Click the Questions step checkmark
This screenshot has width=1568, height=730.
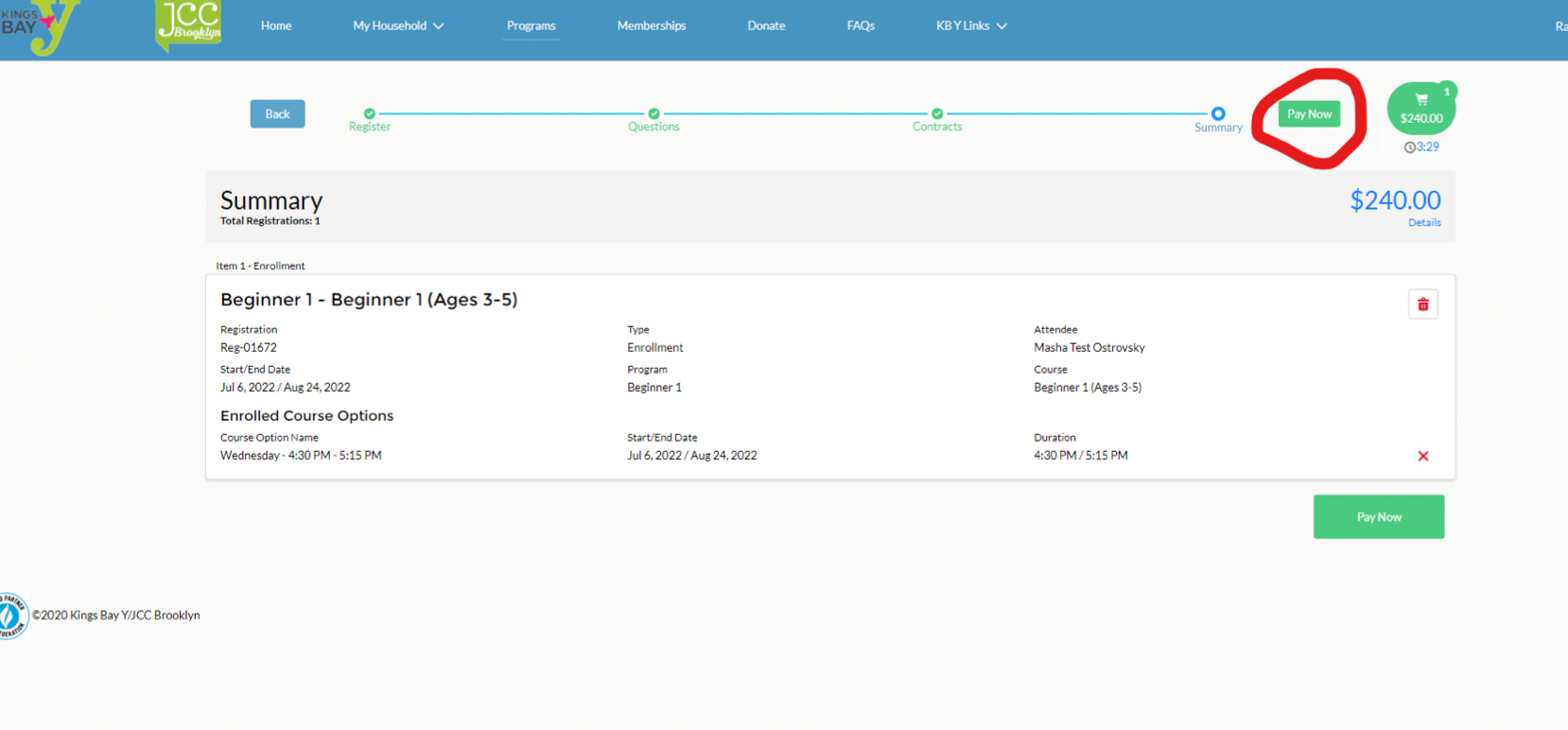pos(653,113)
